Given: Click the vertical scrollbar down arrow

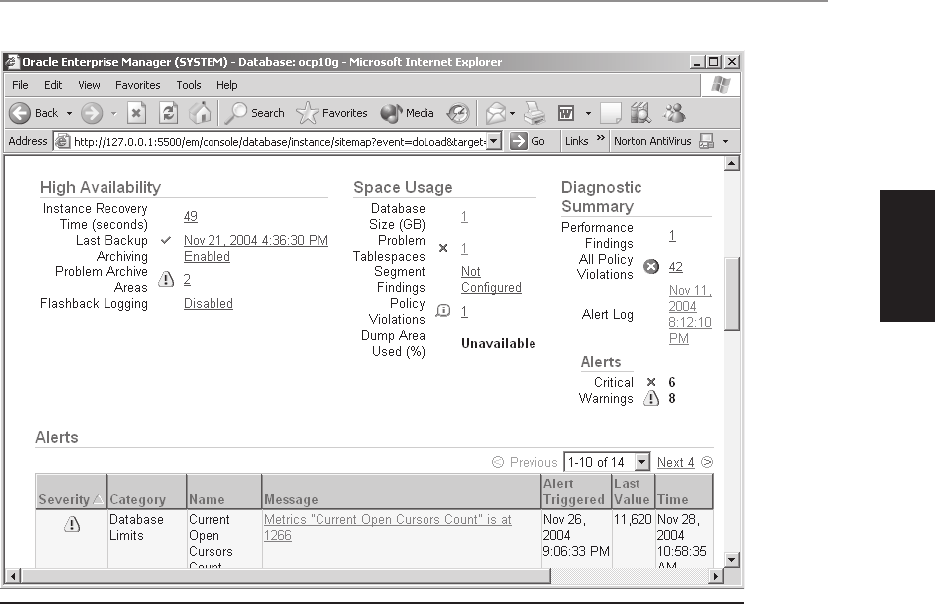Looking at the screenshot, I should coord(732,560).
